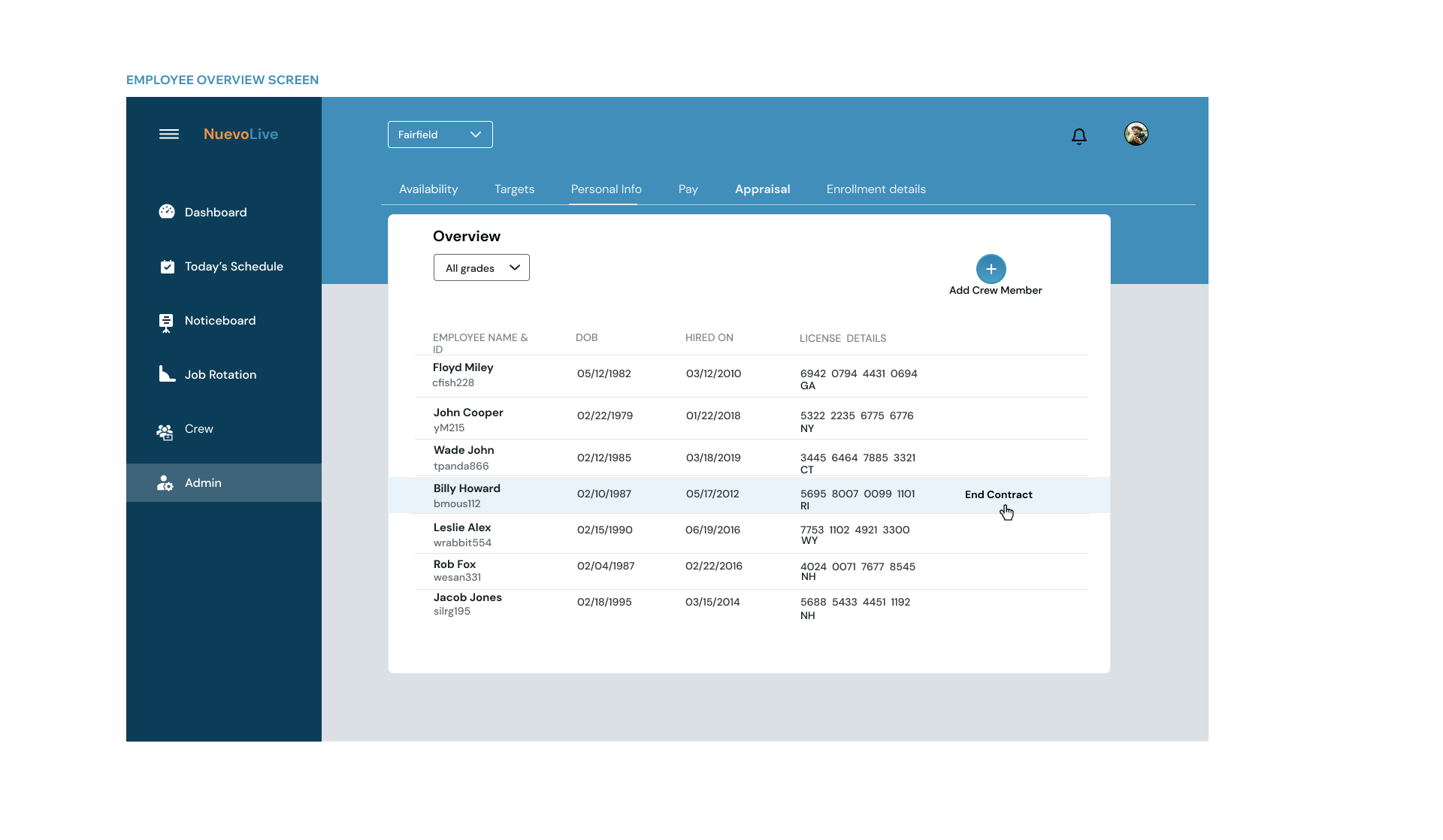Click the hamburger menu icon
The height and width of the screenshot is (840, 1443).
click(x=168, y=134)
